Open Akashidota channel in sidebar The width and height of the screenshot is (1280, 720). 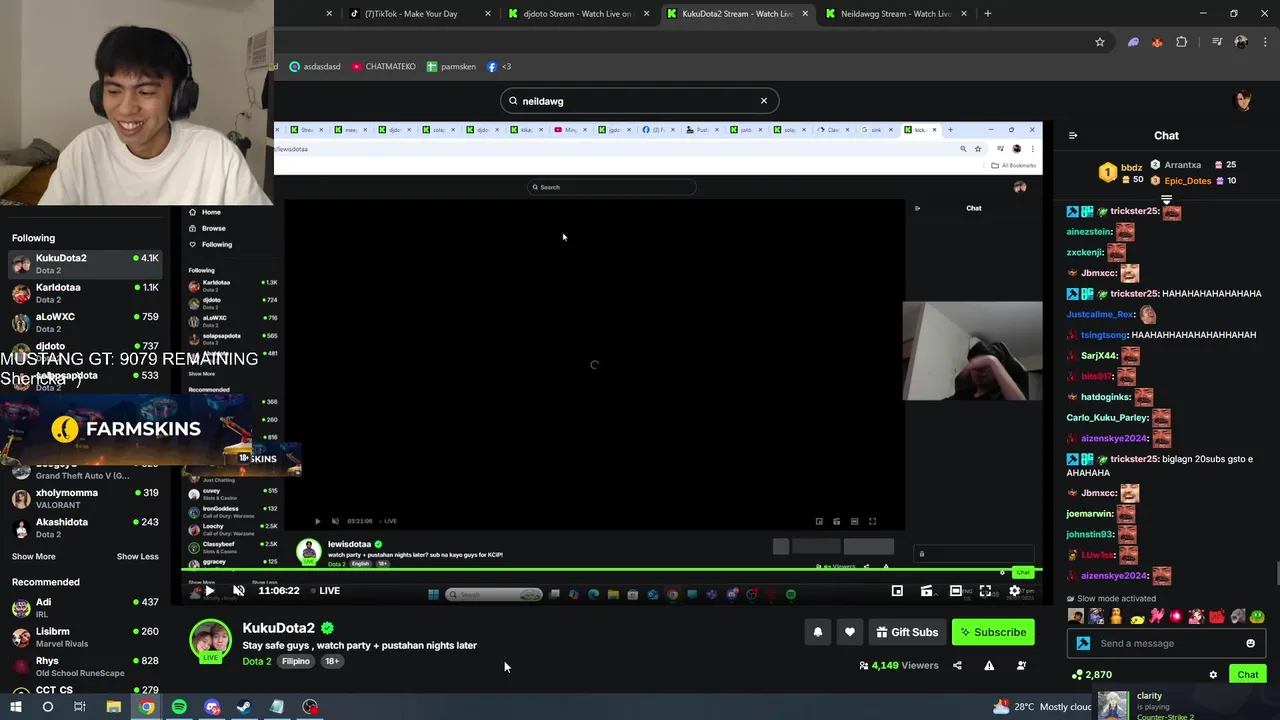[x=85, y=528]
